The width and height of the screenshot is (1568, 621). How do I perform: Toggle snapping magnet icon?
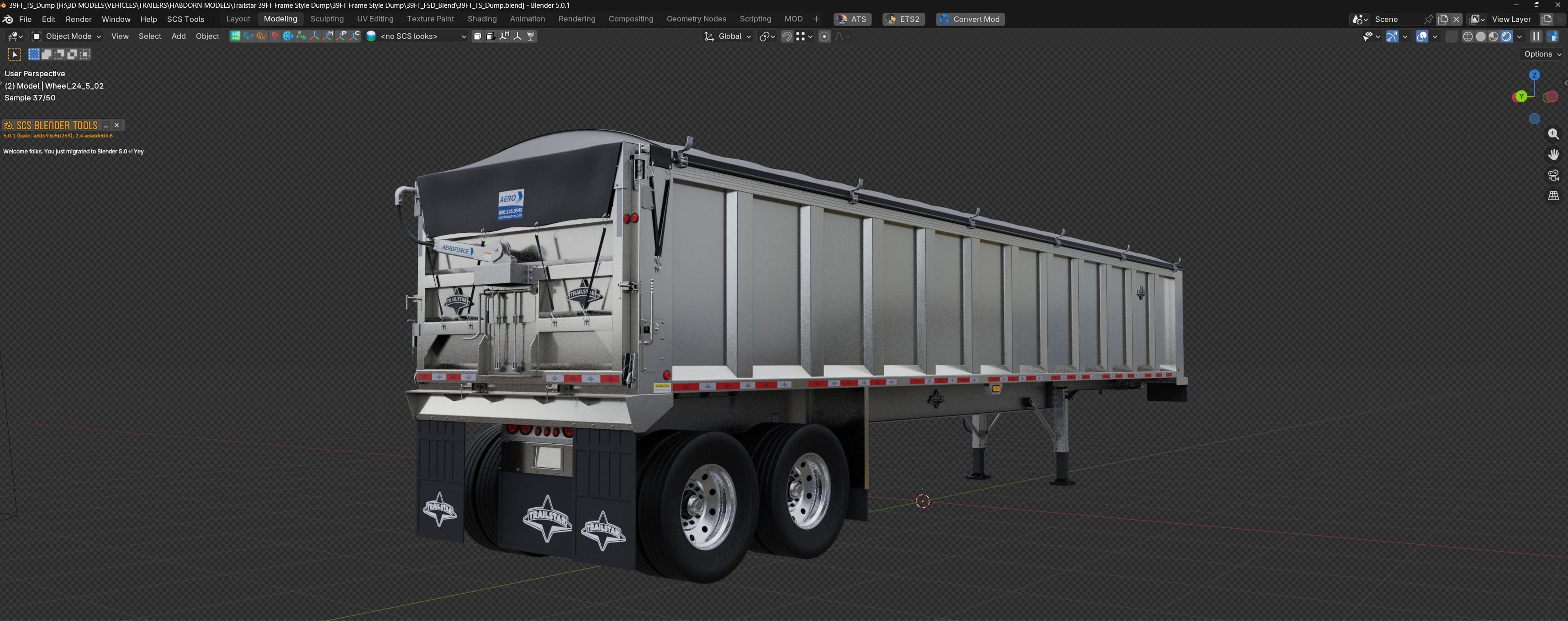787,37
